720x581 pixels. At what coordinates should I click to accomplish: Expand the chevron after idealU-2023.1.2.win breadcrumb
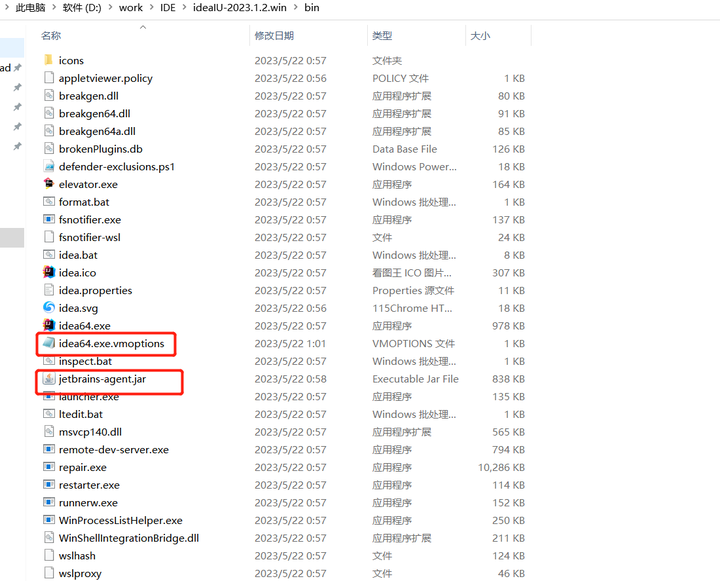[295, 8]
